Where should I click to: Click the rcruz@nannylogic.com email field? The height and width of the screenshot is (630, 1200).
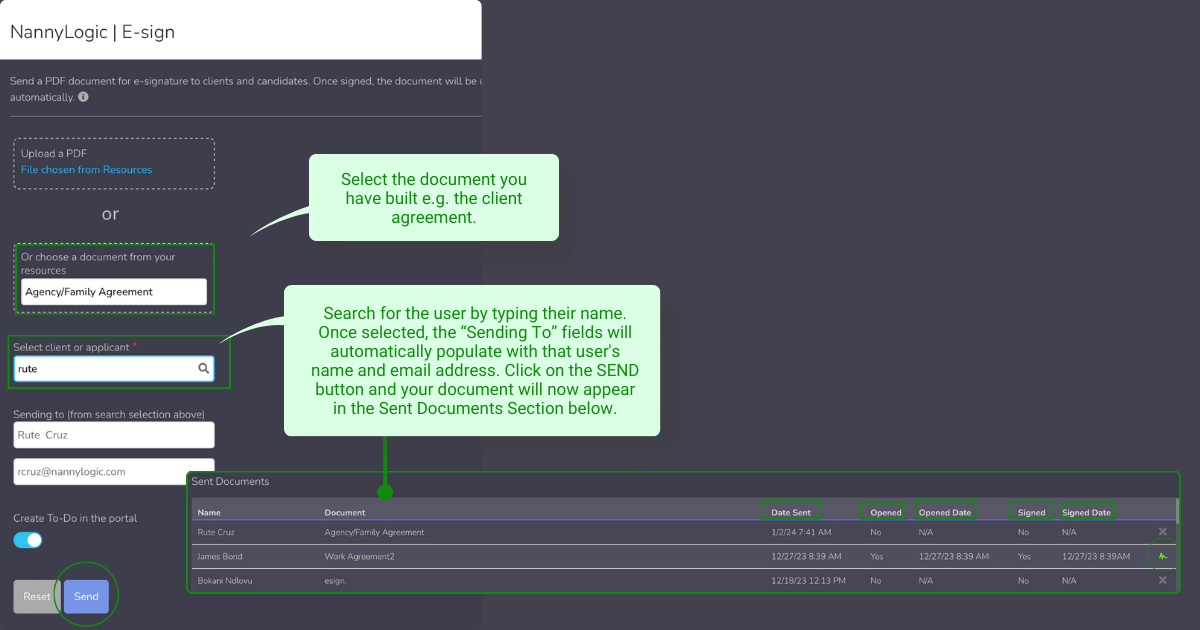tap(114, 472)
